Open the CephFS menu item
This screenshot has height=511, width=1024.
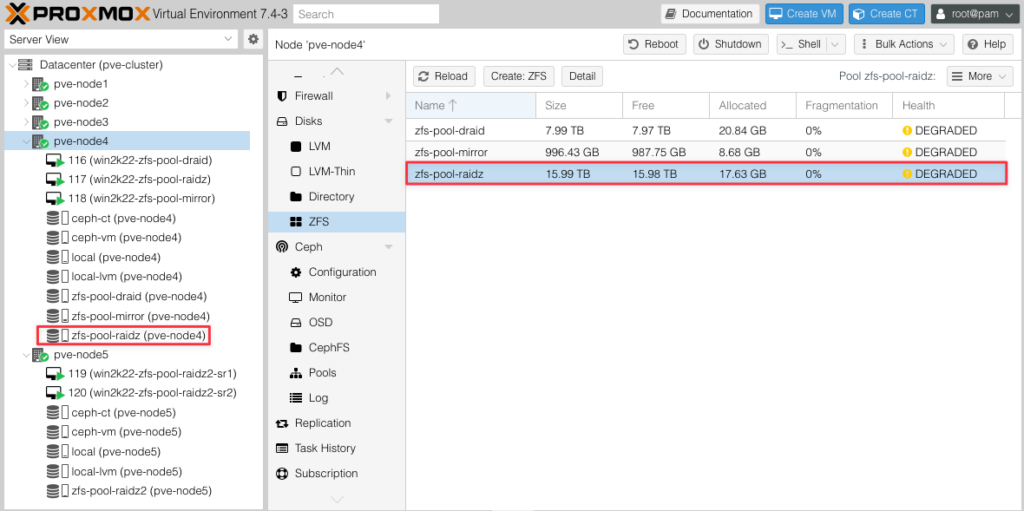click(x=336, y=348)
